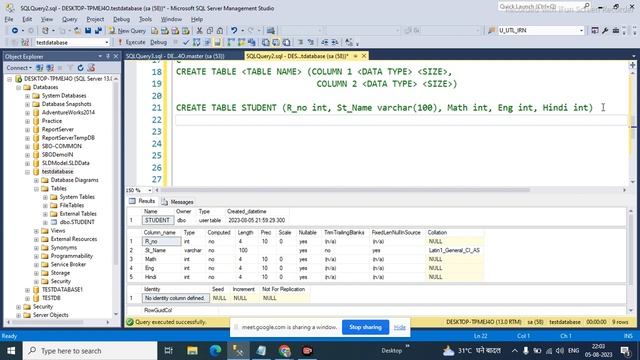Image resolution: width=640 pixels, height=360 pixels.
Task: Click the Activity Monitor icon in Object Explorer
Action: [91, 68]
